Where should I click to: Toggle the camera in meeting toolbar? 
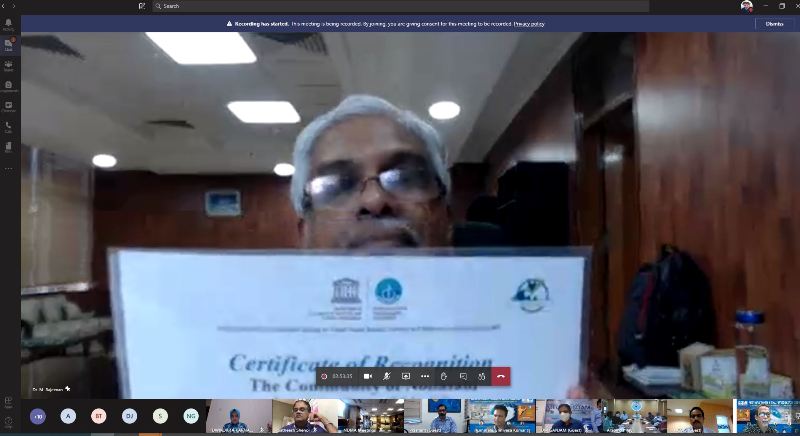(367, 376)
